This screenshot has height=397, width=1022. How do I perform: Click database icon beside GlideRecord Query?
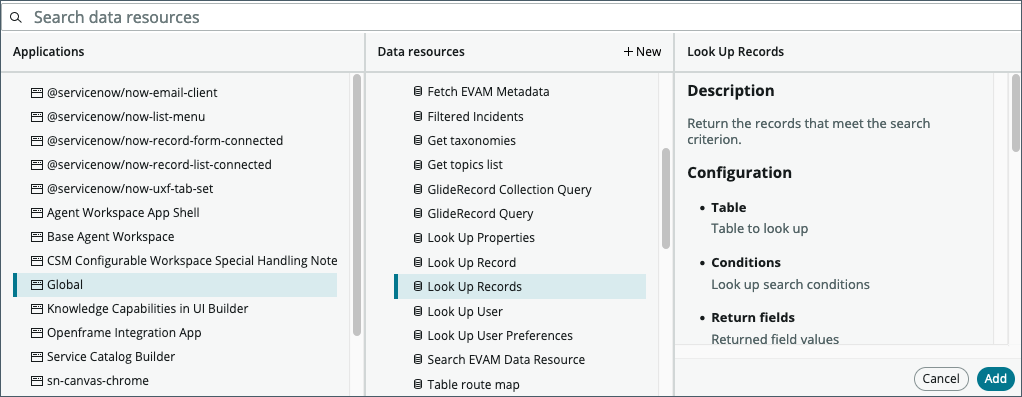[x=418, y=214]
